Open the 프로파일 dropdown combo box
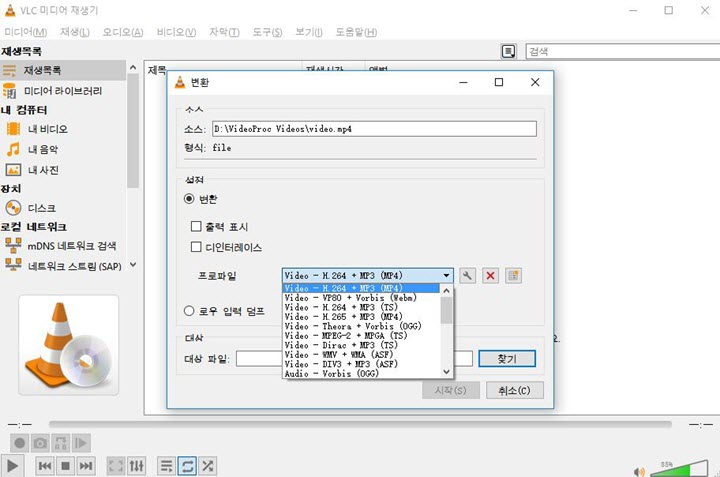The width and height of the screenshot is (720, 477). tap(367, 275)
